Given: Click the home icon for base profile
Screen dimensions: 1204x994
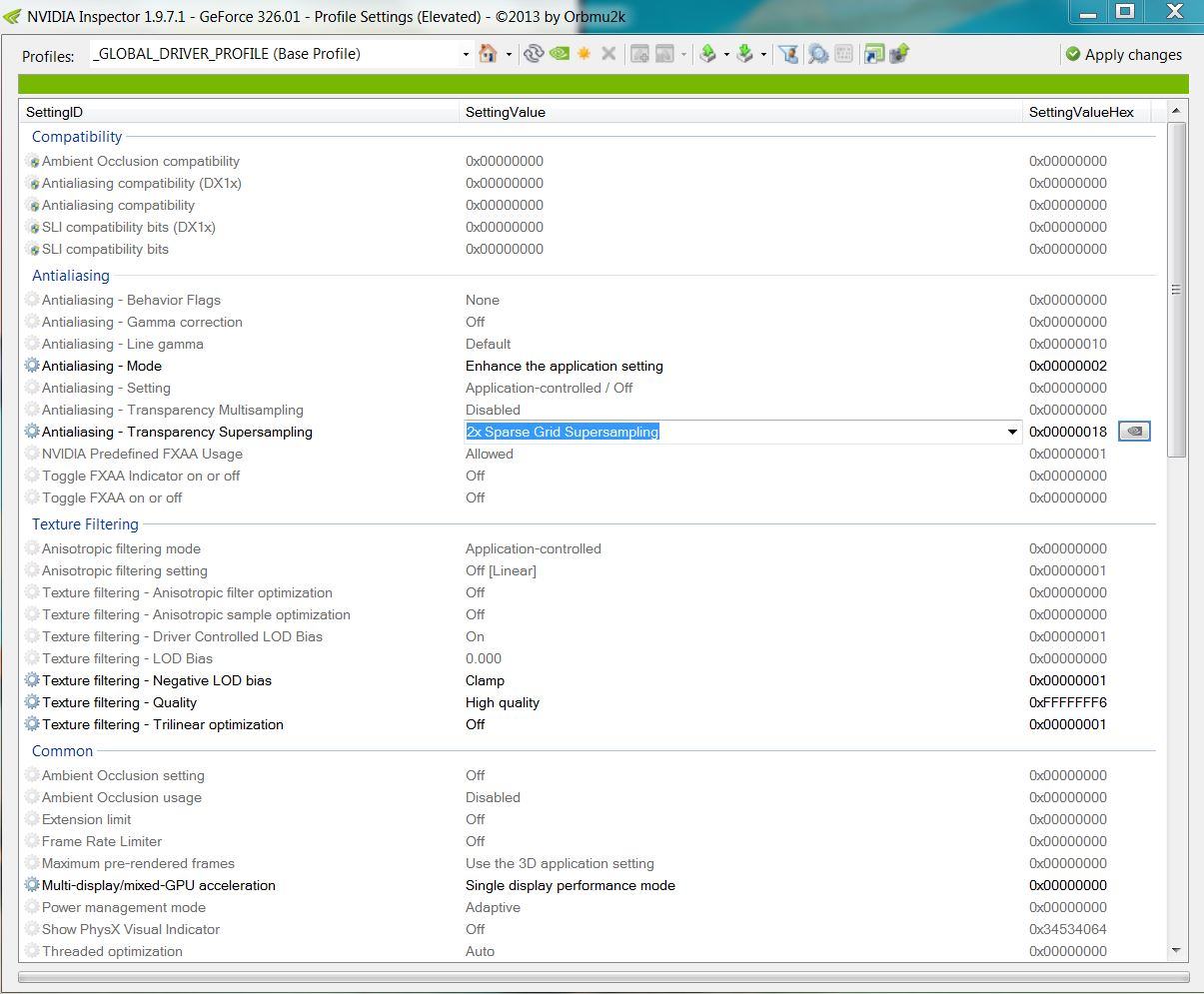Looking at the screenshot, I should 488,54.
